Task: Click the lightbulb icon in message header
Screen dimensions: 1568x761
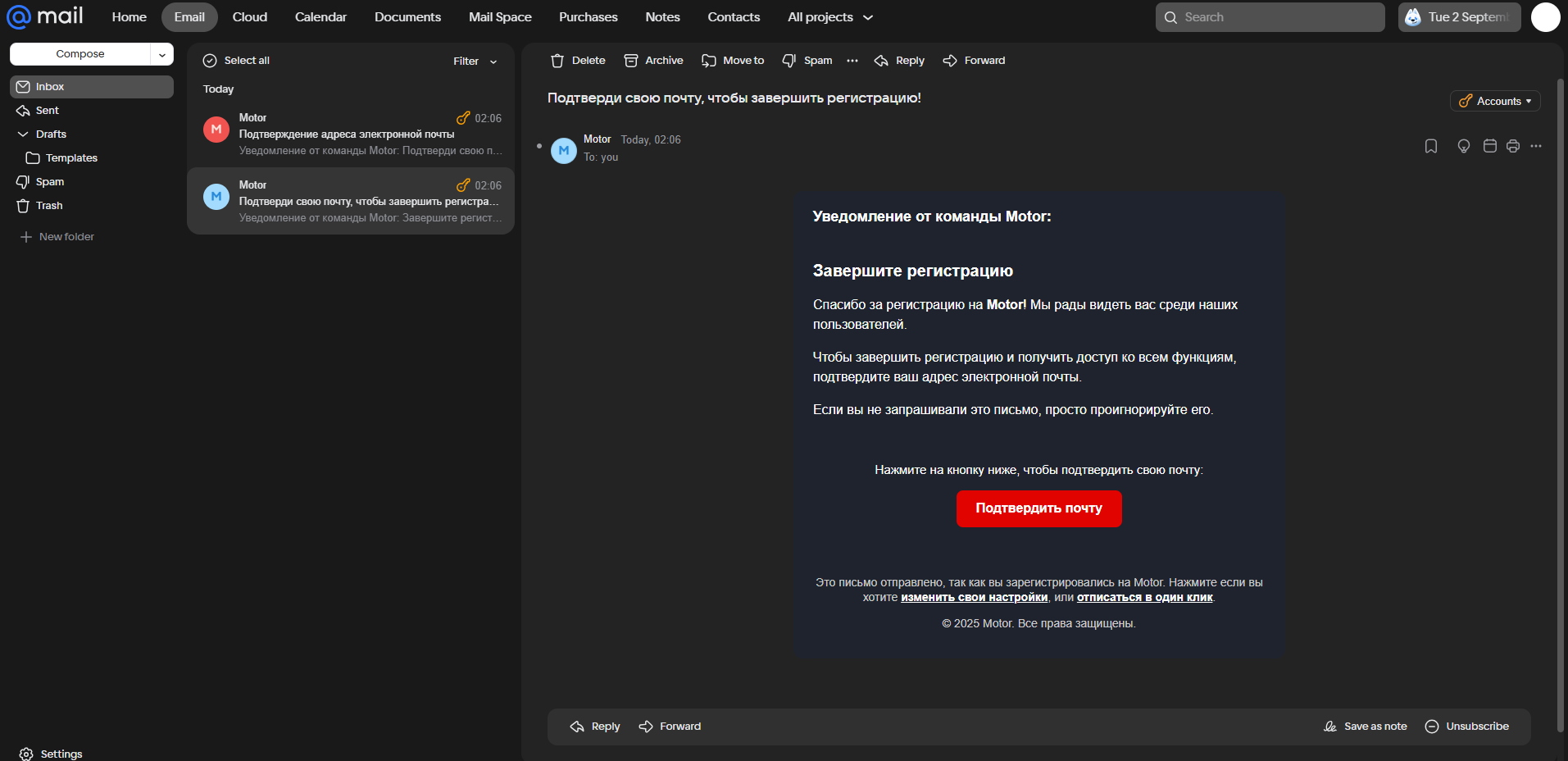Action: 1463,146
